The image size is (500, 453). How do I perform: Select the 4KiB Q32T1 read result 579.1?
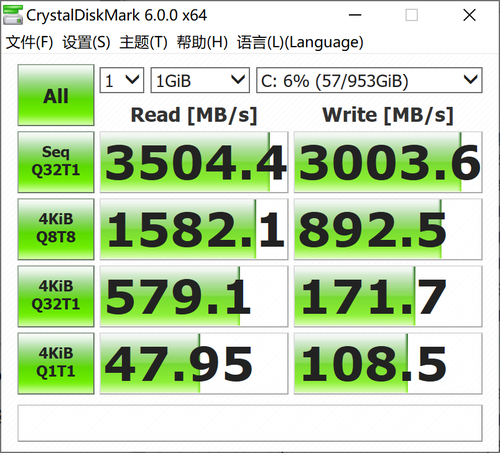pyautogui.click(x=194, y=296)
